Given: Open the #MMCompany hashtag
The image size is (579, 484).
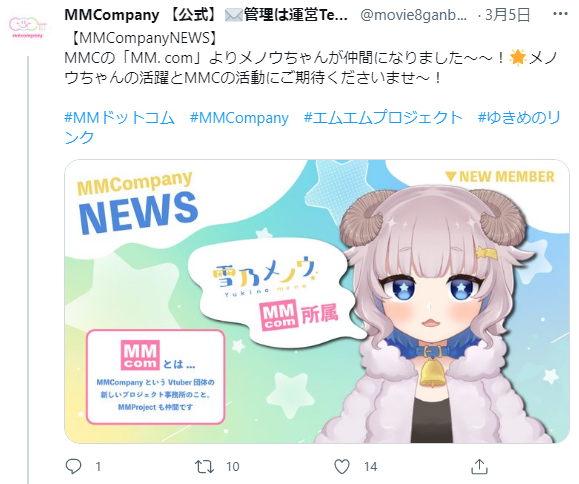Looking at the screenshot, I should 239,118.
